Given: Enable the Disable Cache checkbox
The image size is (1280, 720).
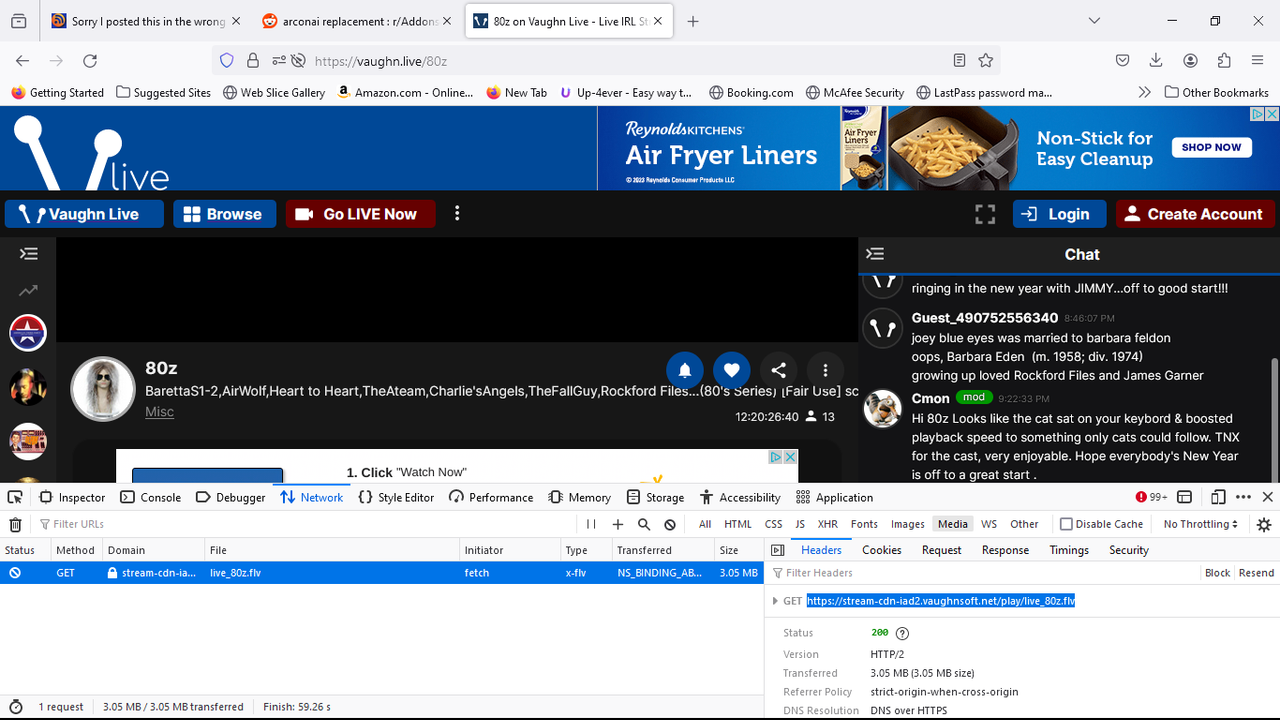Looking at the screenshot, I should pos(1066,524).
